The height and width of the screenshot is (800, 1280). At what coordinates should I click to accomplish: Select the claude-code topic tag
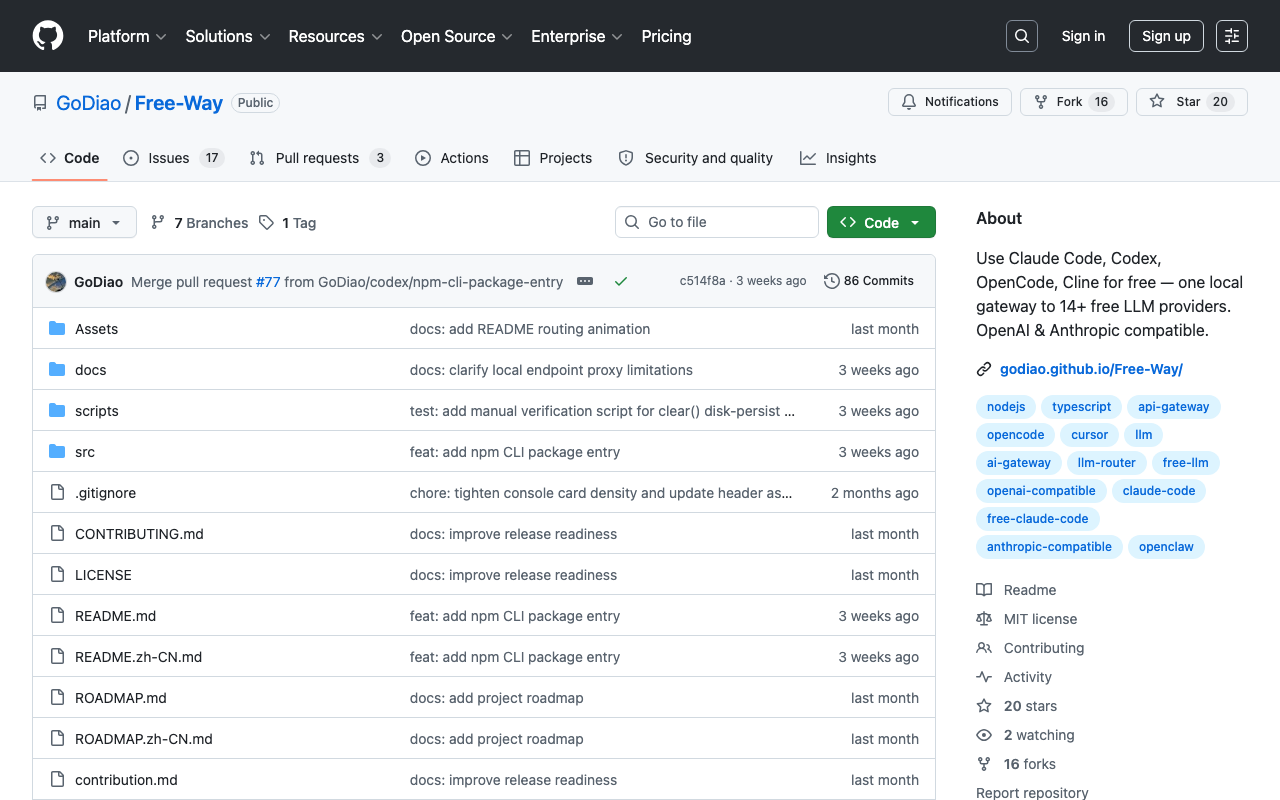click(x=1159, y=491)
